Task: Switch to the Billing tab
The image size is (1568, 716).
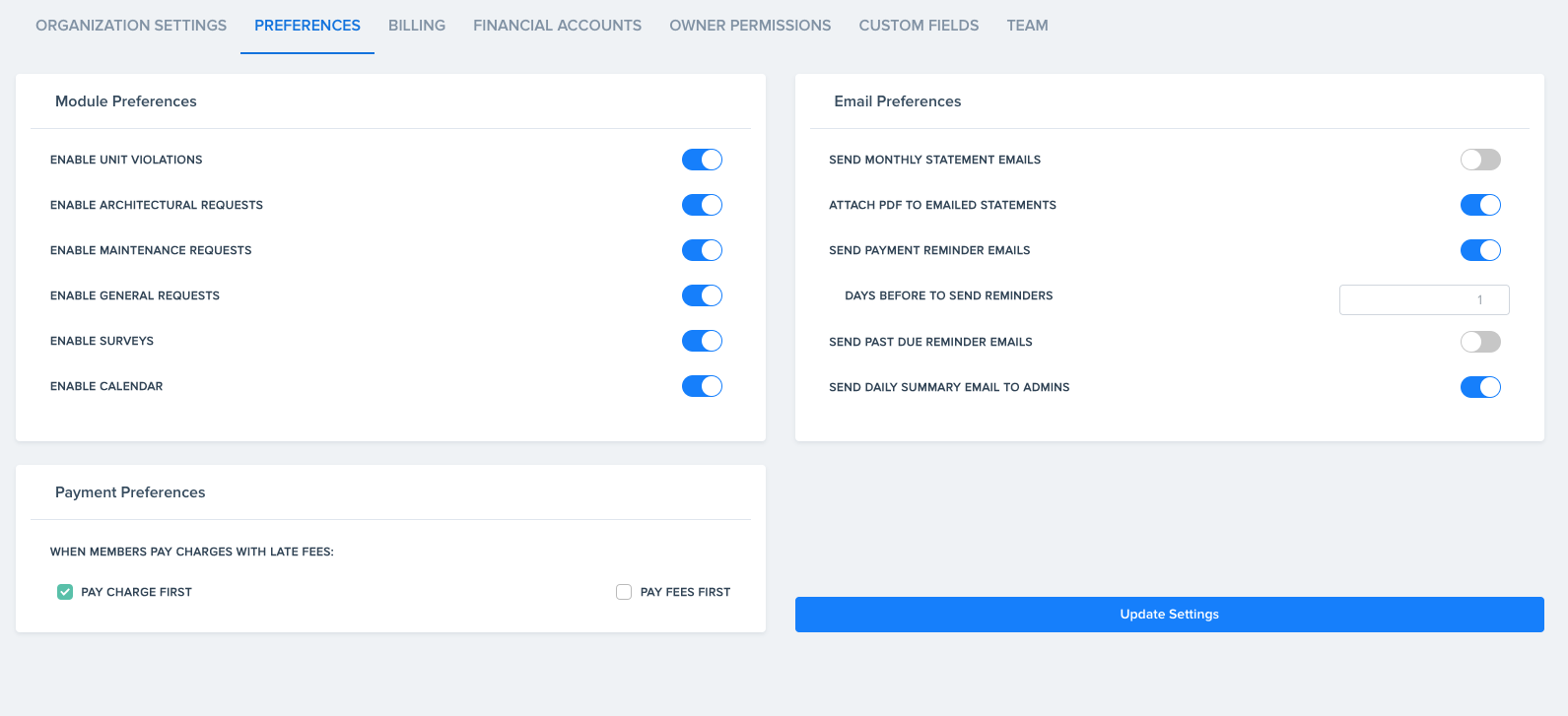Action: click(417, 26)
